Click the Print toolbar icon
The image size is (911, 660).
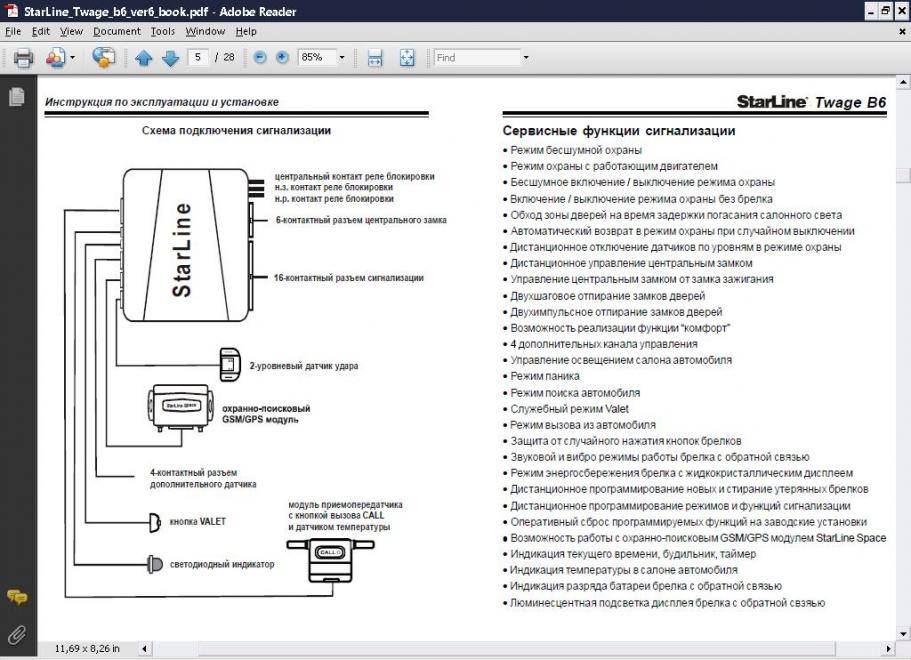23,58
